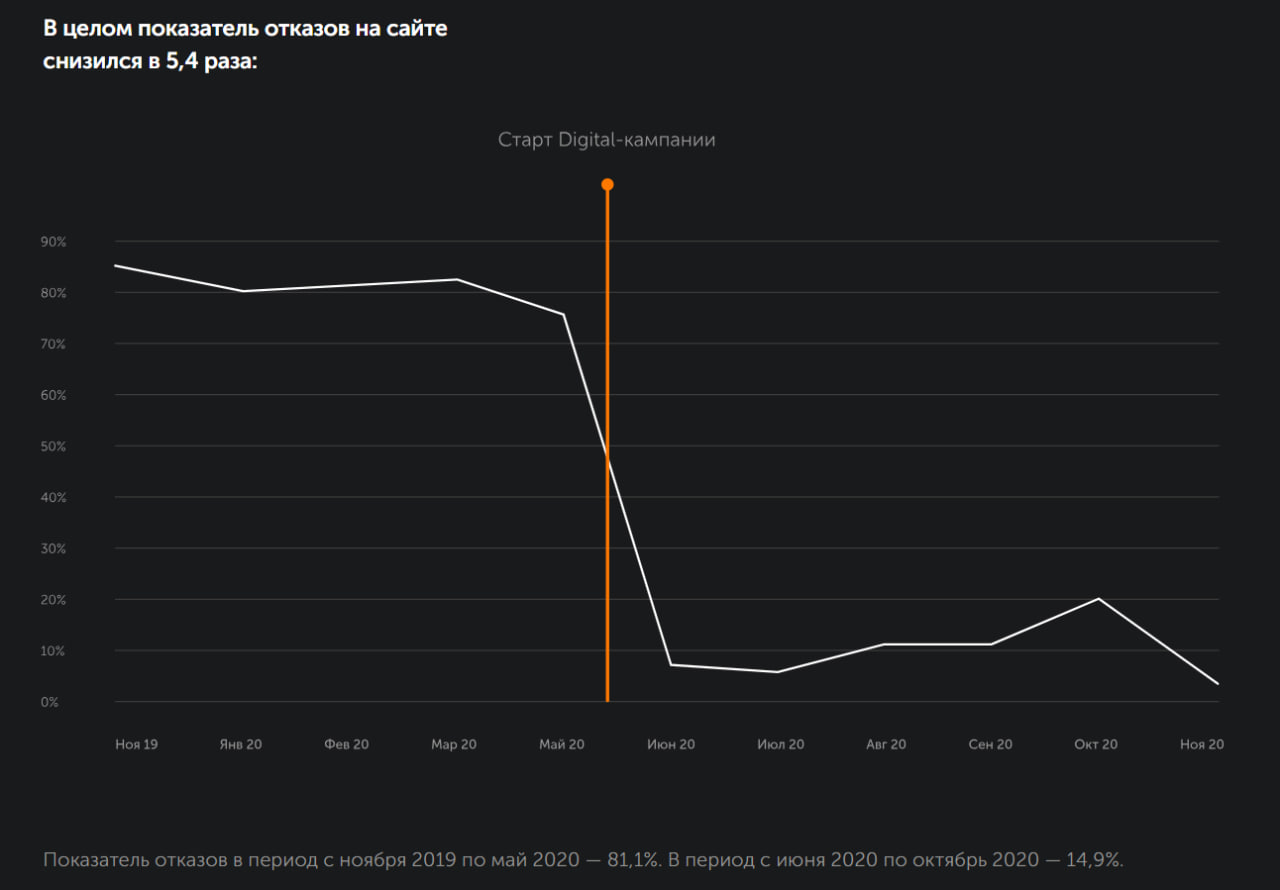Click the "Июл 20" axis label
This screenshot has width=1280, height=890.
[x=780, y=745]
